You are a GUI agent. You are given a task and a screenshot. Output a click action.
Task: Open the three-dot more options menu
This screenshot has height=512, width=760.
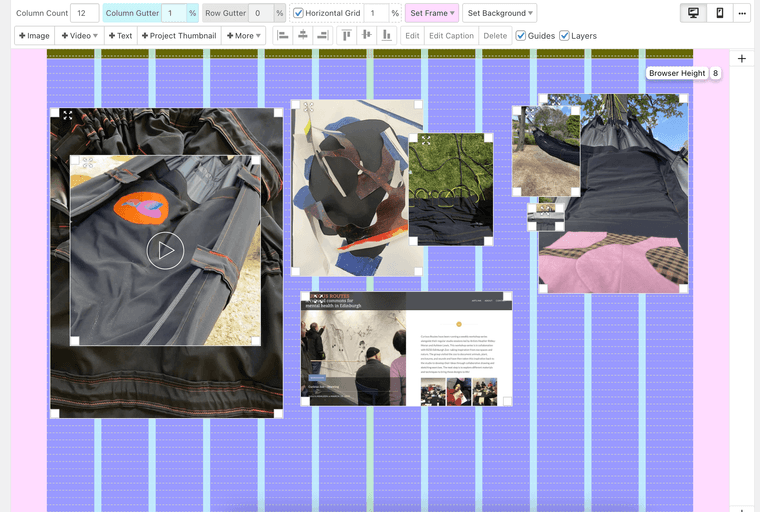tap(742, 13)
